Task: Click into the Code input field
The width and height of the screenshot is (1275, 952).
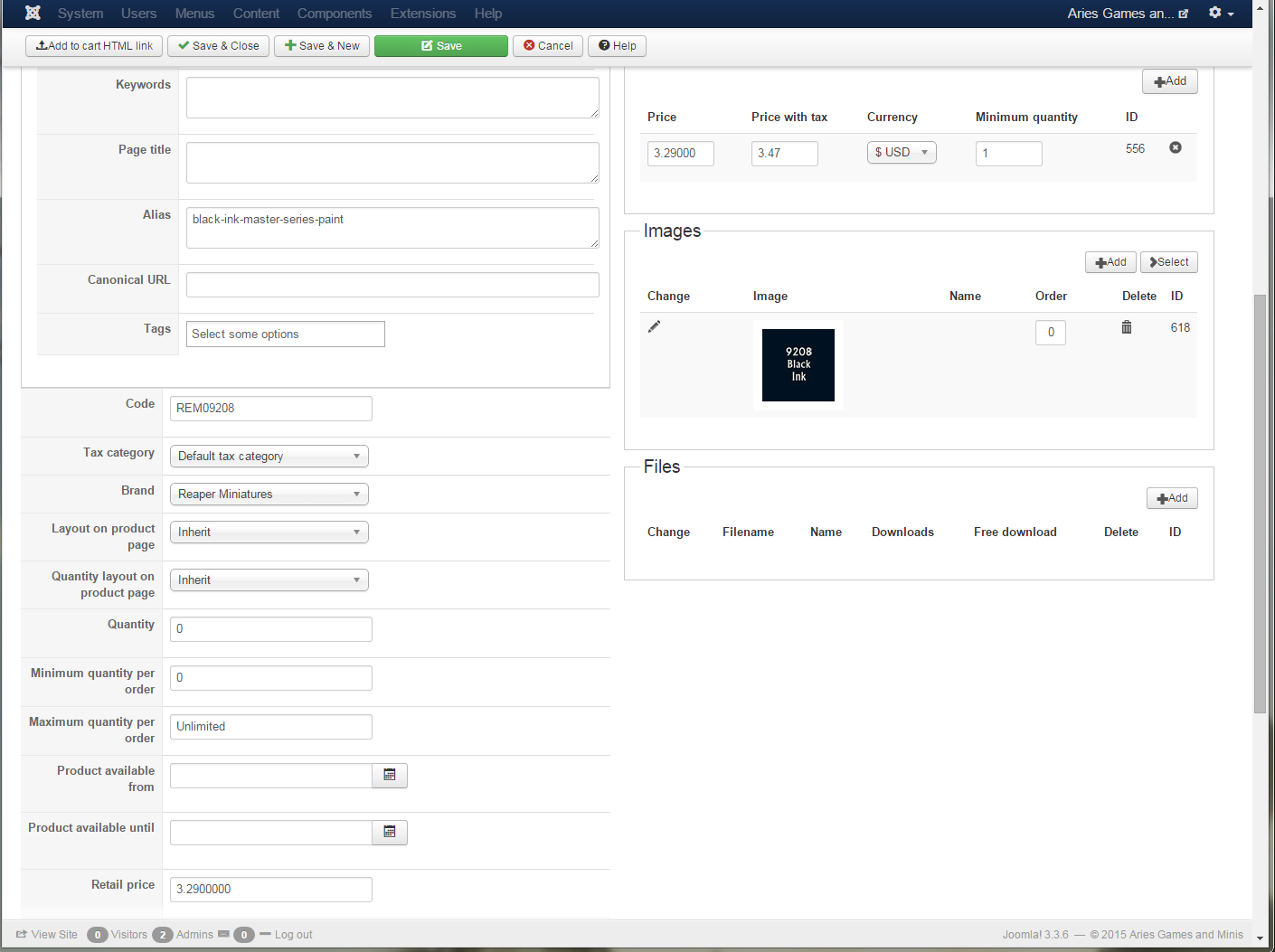Action: pyautogui.click(x=271, y=409)
